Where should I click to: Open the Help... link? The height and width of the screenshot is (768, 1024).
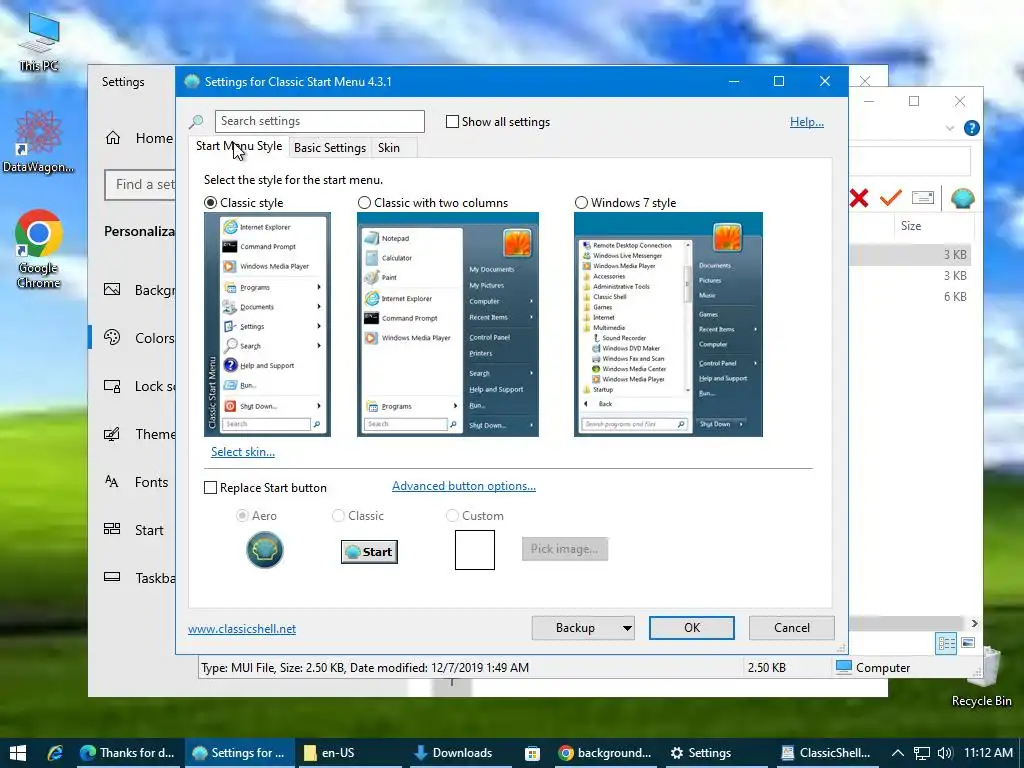pyautogui.click(x=807, y=122)
